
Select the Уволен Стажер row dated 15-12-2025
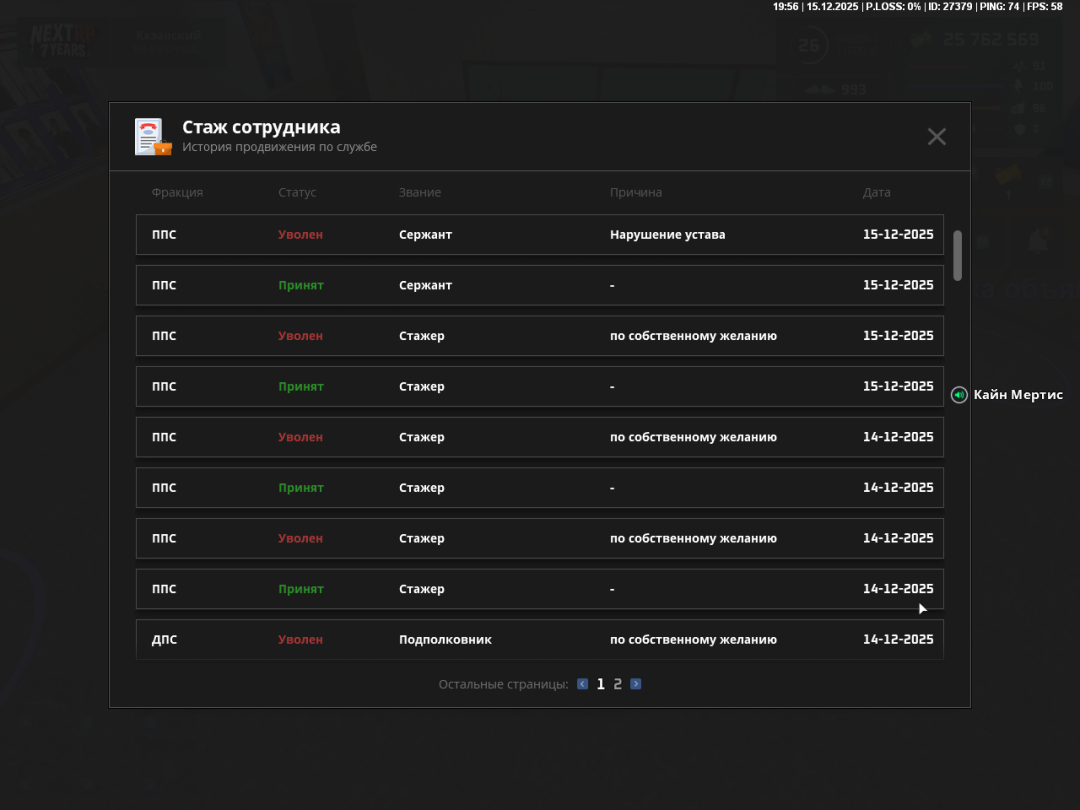(539, 336)
